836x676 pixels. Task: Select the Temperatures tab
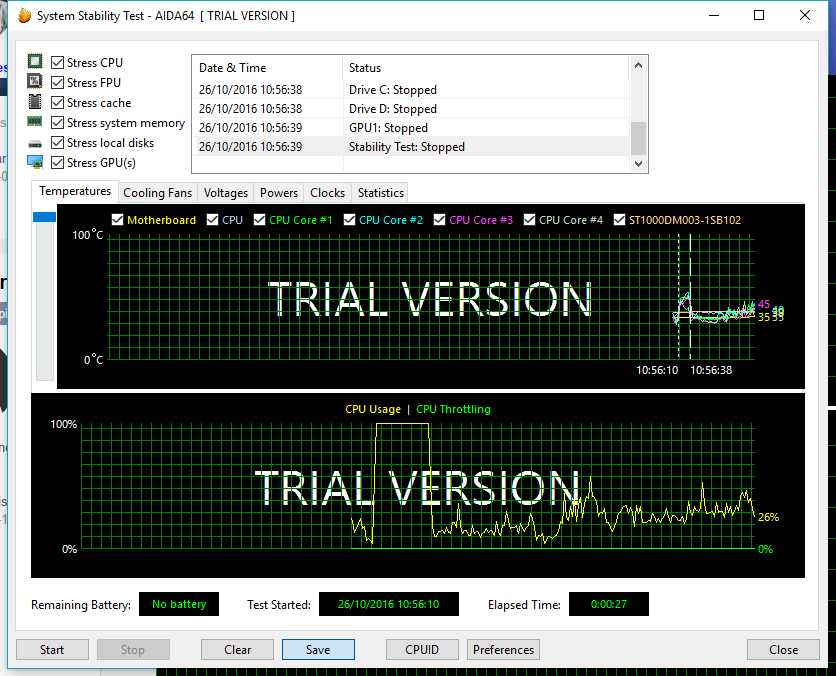tap(75, 191)
